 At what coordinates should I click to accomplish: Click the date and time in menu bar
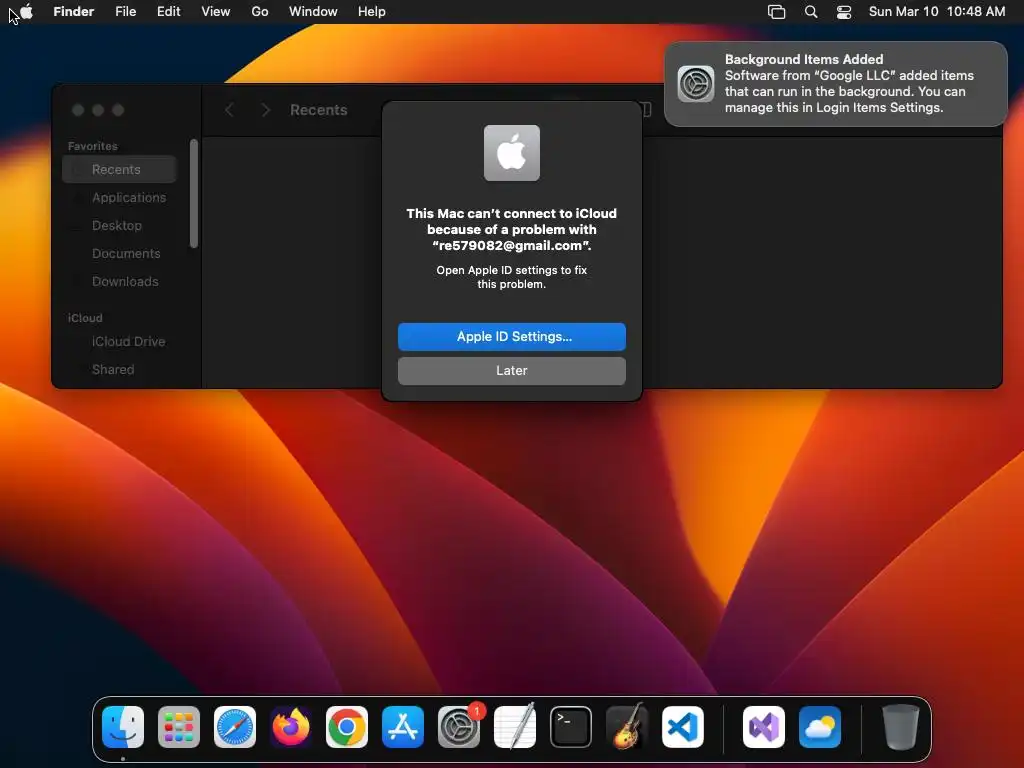point(936,12)
